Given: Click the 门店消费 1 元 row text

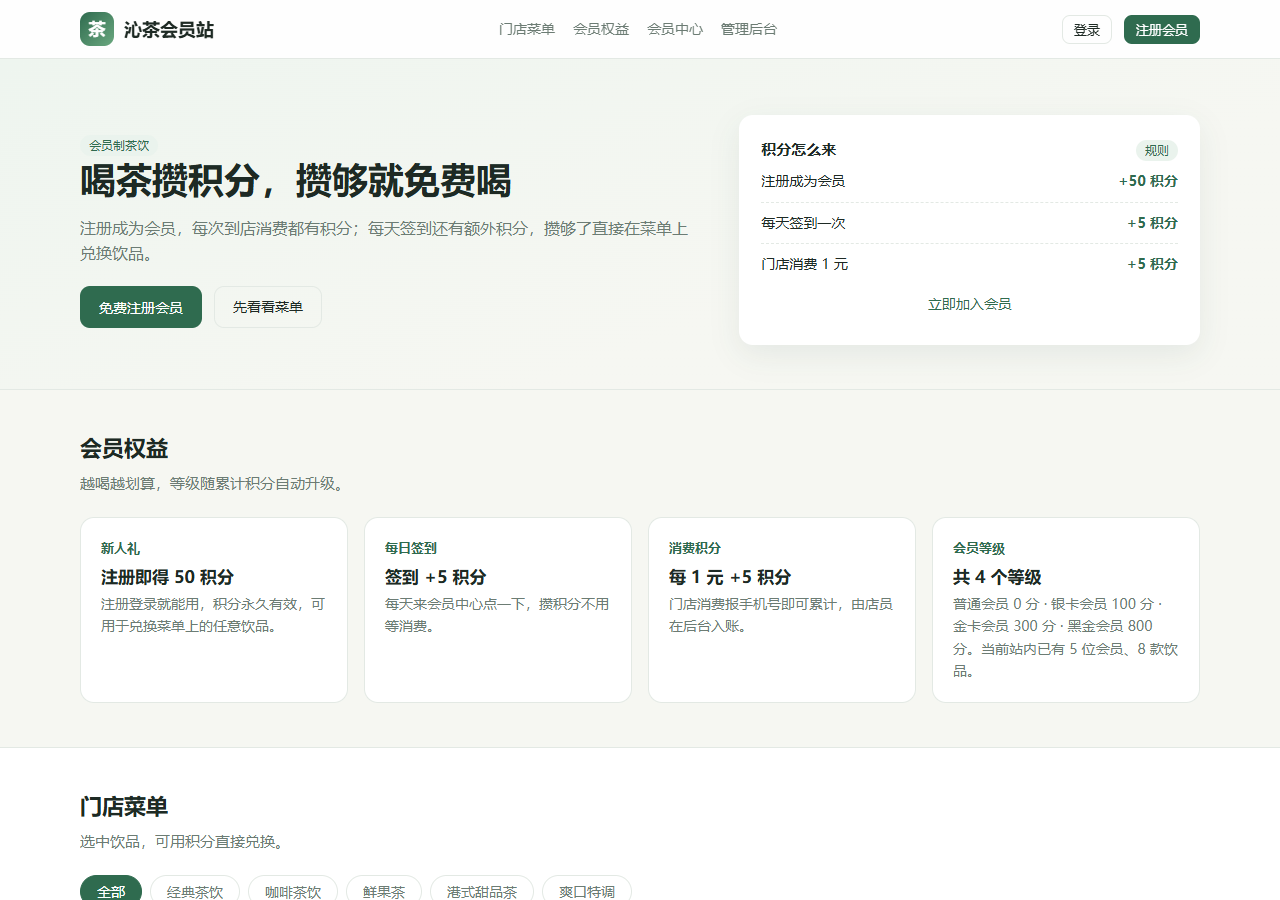Looking at the screenshot, I should coord(804,264).
